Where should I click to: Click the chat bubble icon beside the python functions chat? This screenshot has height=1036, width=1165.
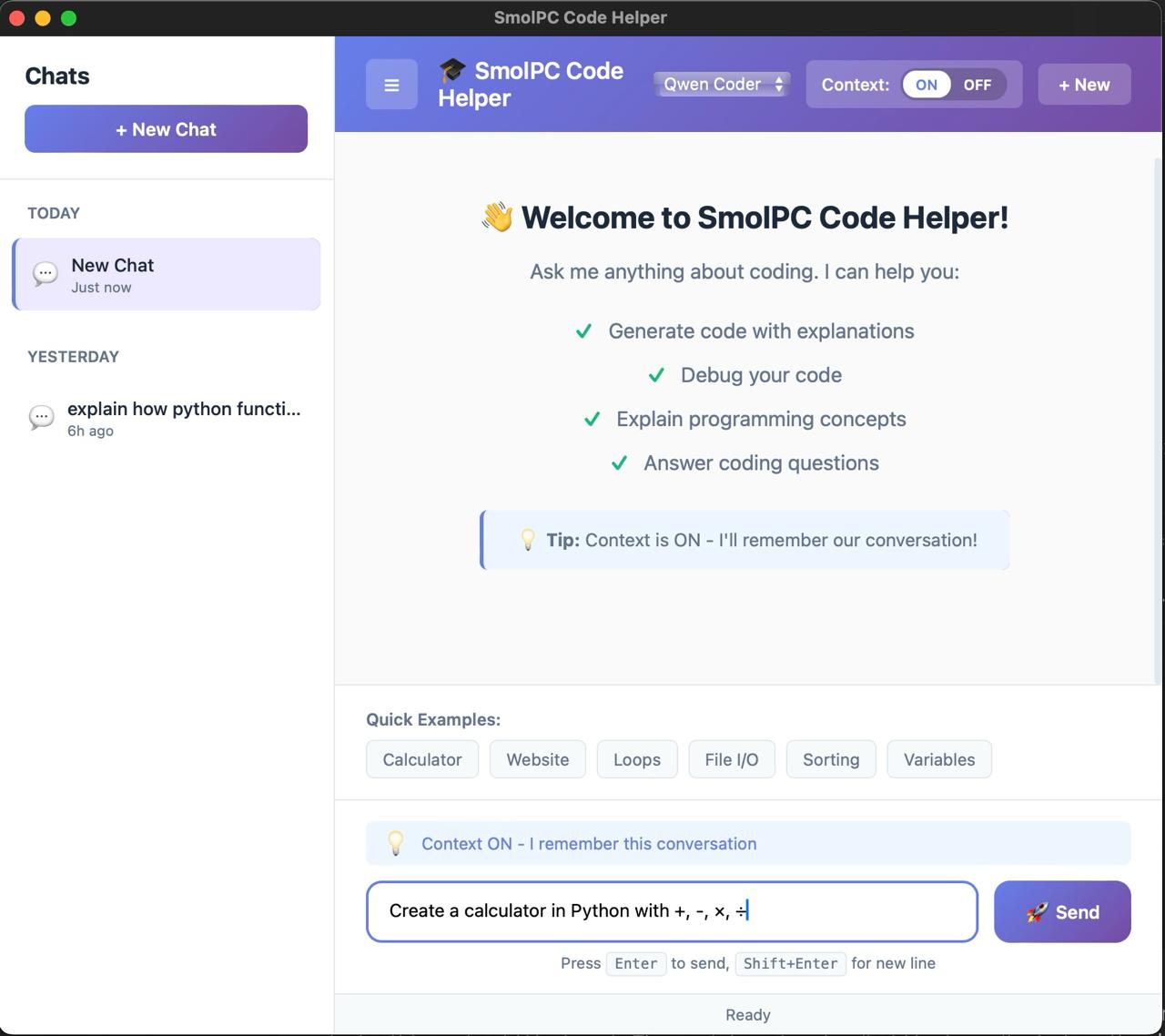[x=42, y=418]
